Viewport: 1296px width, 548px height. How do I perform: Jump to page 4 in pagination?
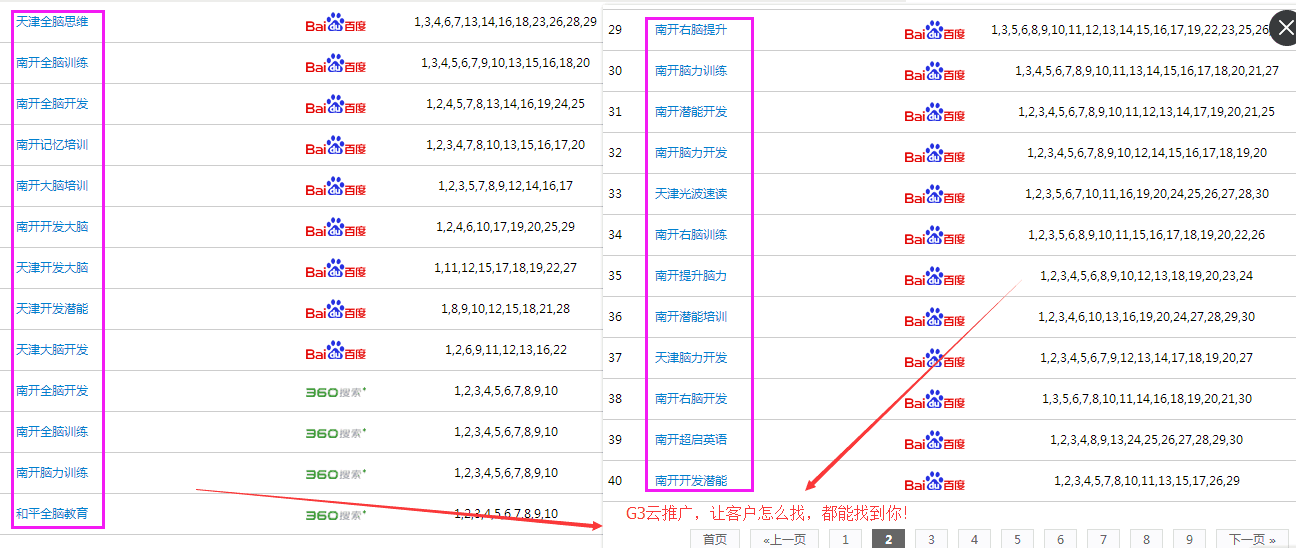coord(974,539)
